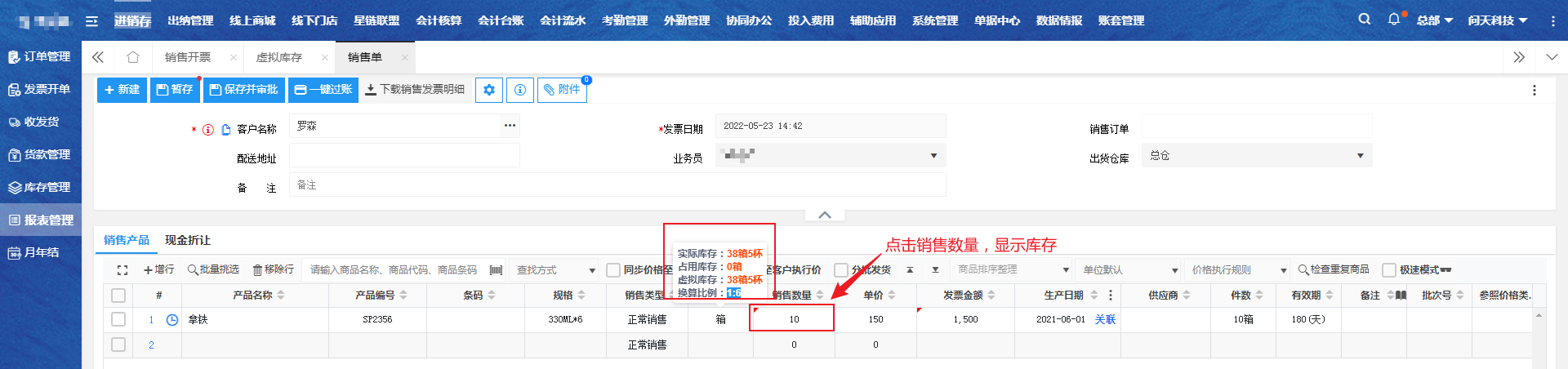Viewport: 1568px width, 369px height.
Task: Expand the tab list chevron at far right
Action: (x=1552, y=57)
